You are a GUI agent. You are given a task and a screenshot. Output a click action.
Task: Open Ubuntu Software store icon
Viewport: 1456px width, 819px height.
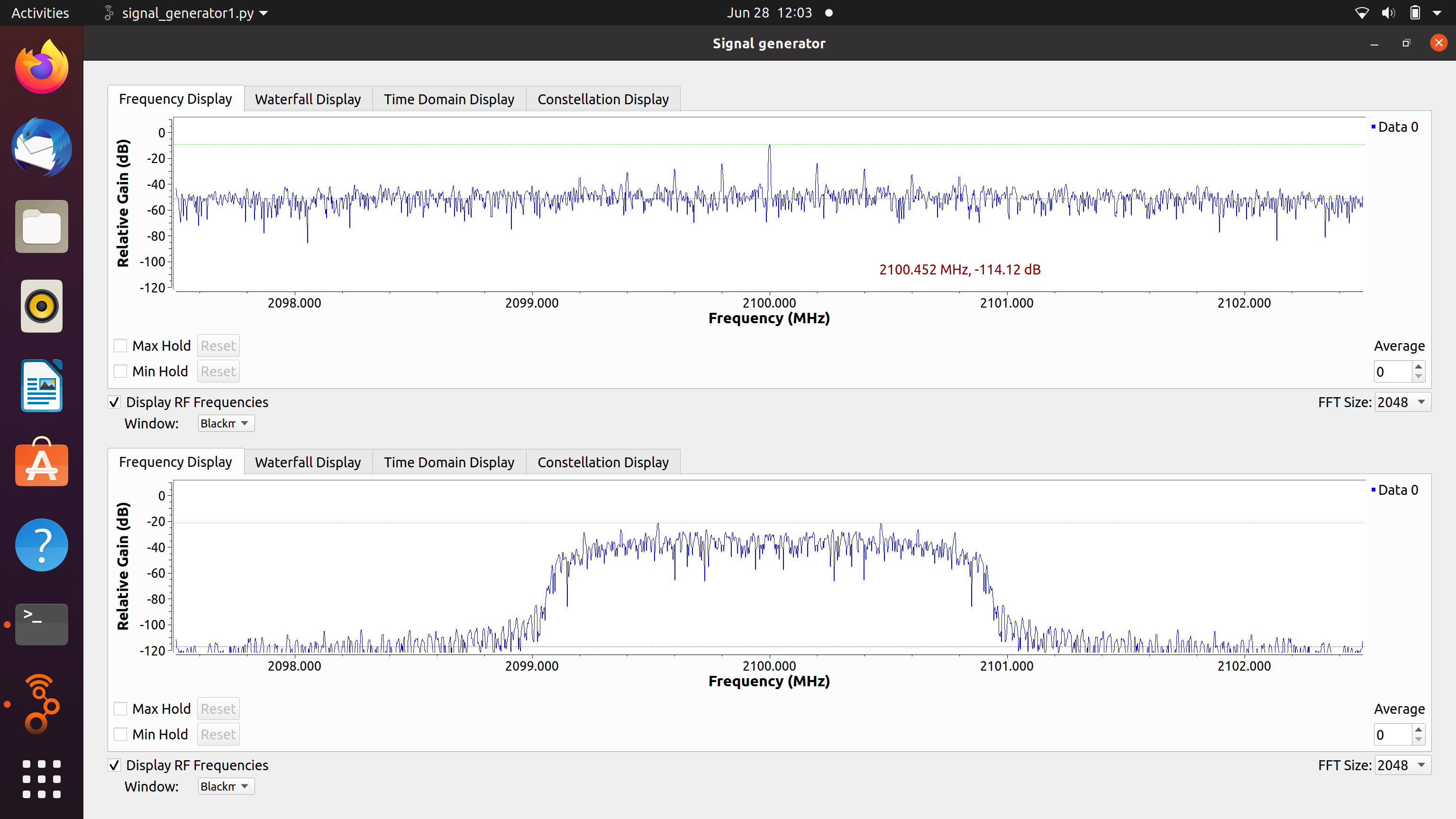click(x=41, y=464)
